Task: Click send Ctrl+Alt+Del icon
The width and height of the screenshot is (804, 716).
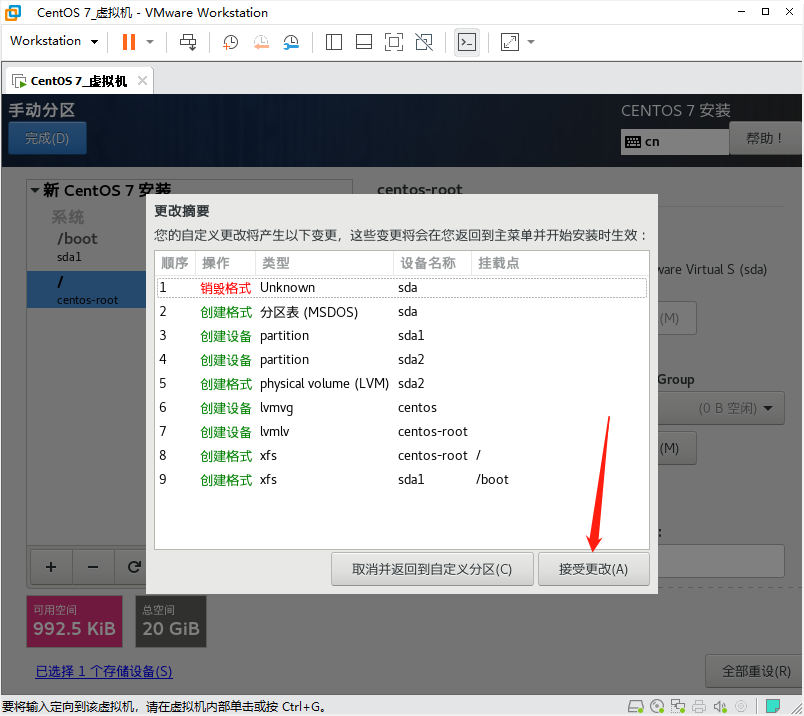Action: point(188,42)
